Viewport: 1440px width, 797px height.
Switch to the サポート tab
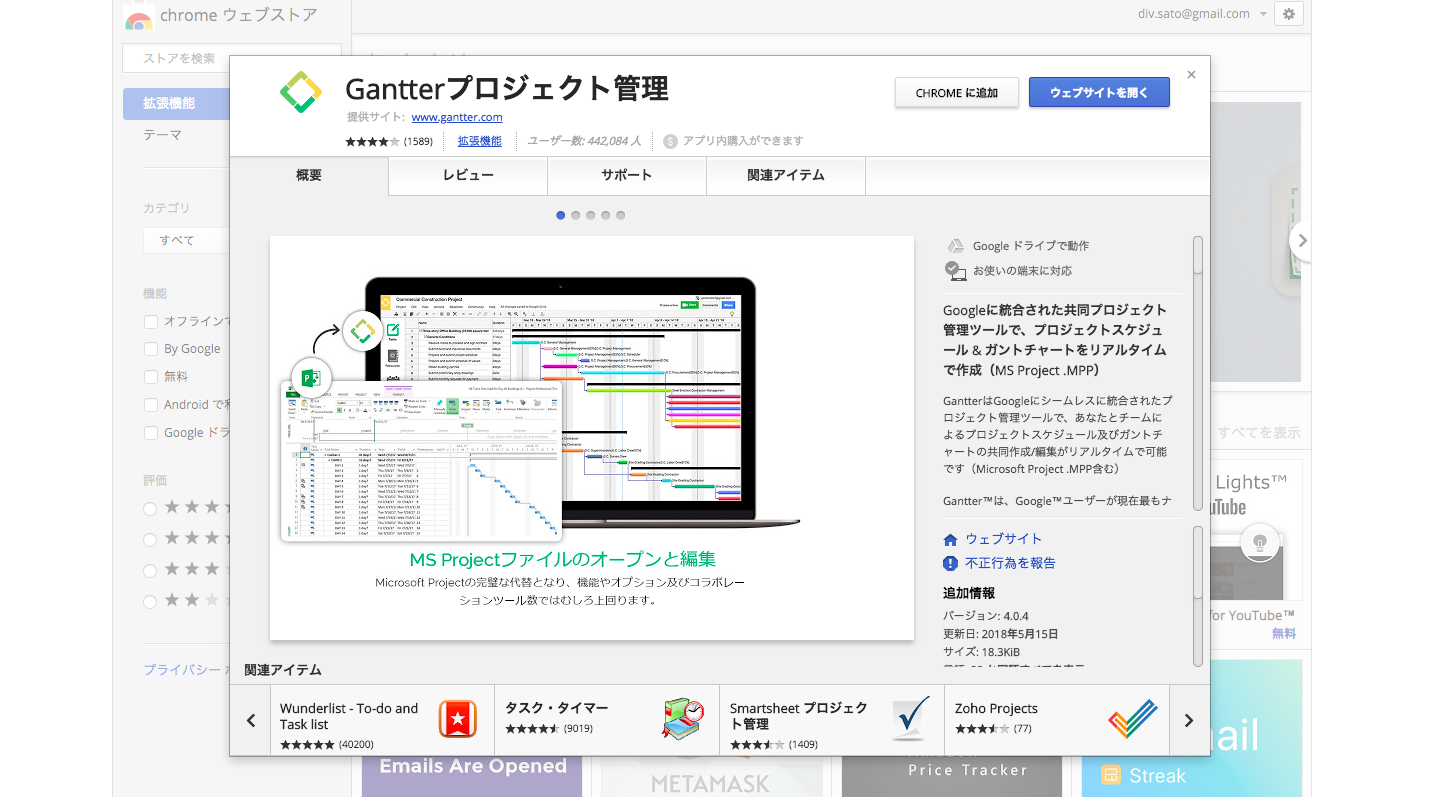627,175
